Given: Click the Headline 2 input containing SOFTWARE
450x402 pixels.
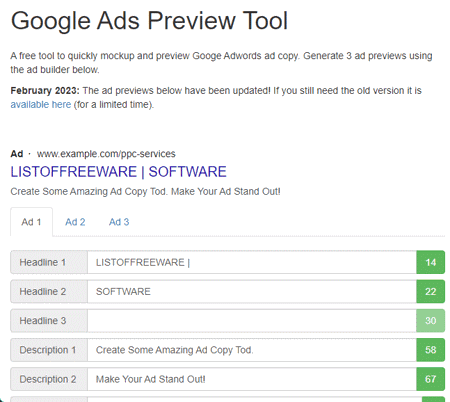Looking at the screenshot, I should pyautogui.click(x=252, y=292).
